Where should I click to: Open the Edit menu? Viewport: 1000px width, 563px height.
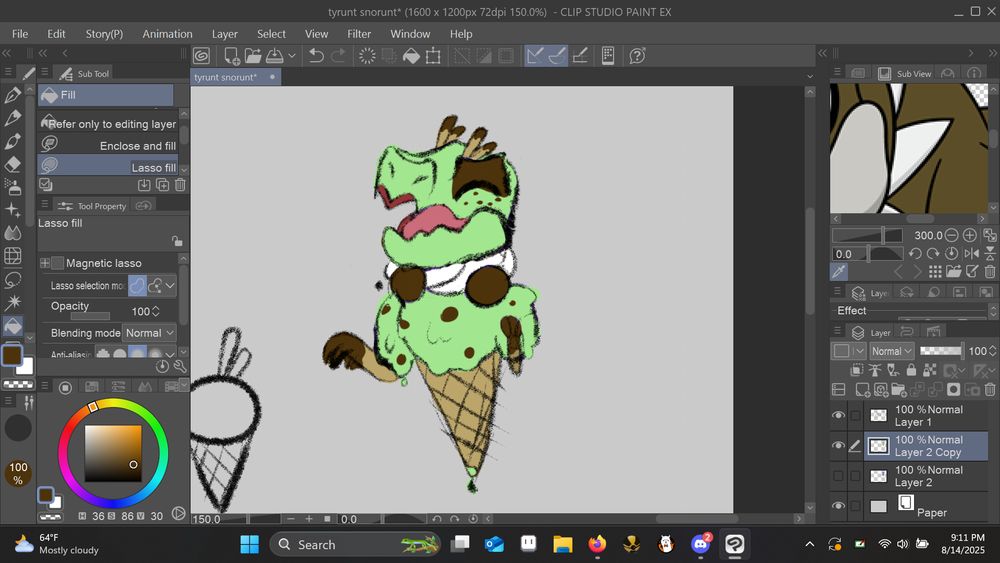(x=56, y=34)
